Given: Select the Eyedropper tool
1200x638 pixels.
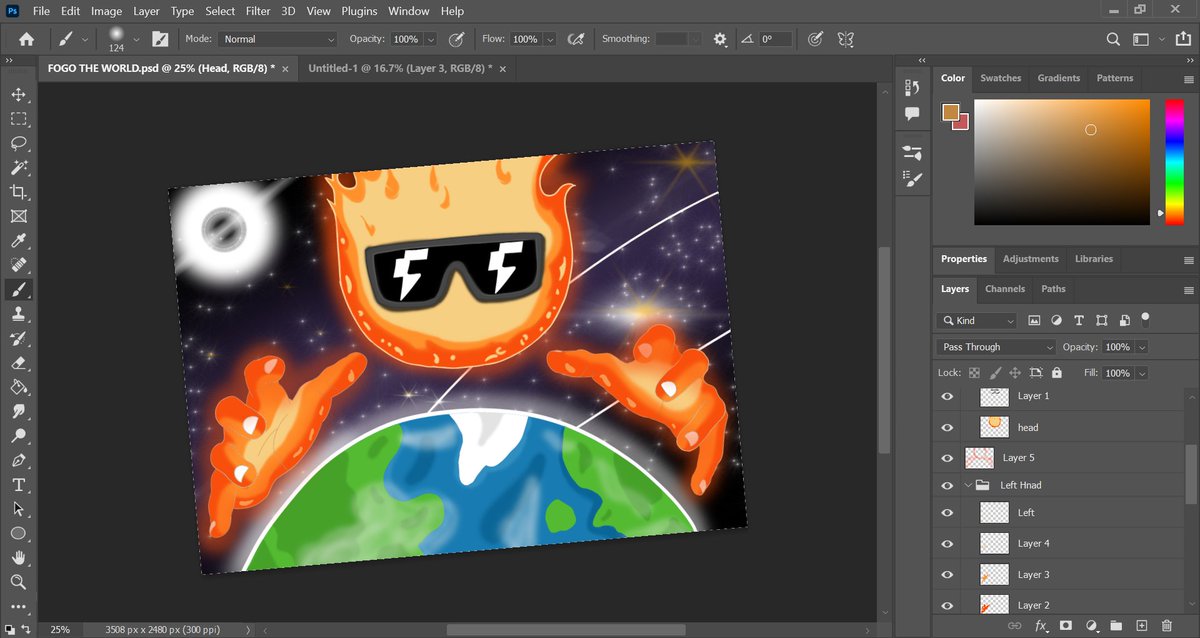Looking at the screenshot, I should point(18,241).
